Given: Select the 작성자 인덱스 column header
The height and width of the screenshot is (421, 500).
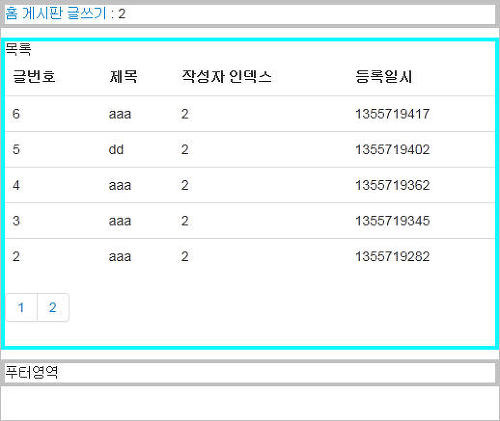Looking at the screenshot, I should coord(227,76).
